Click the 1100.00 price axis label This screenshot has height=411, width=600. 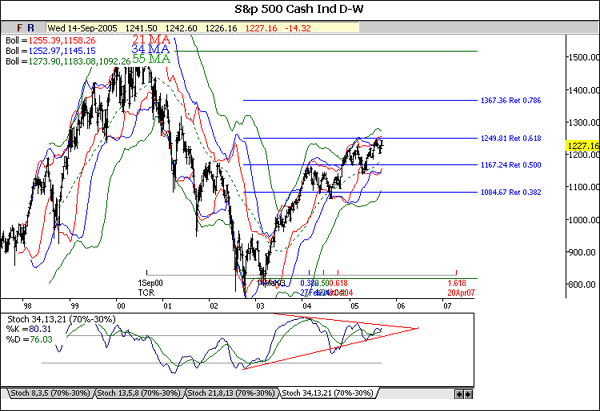point(584,187)
